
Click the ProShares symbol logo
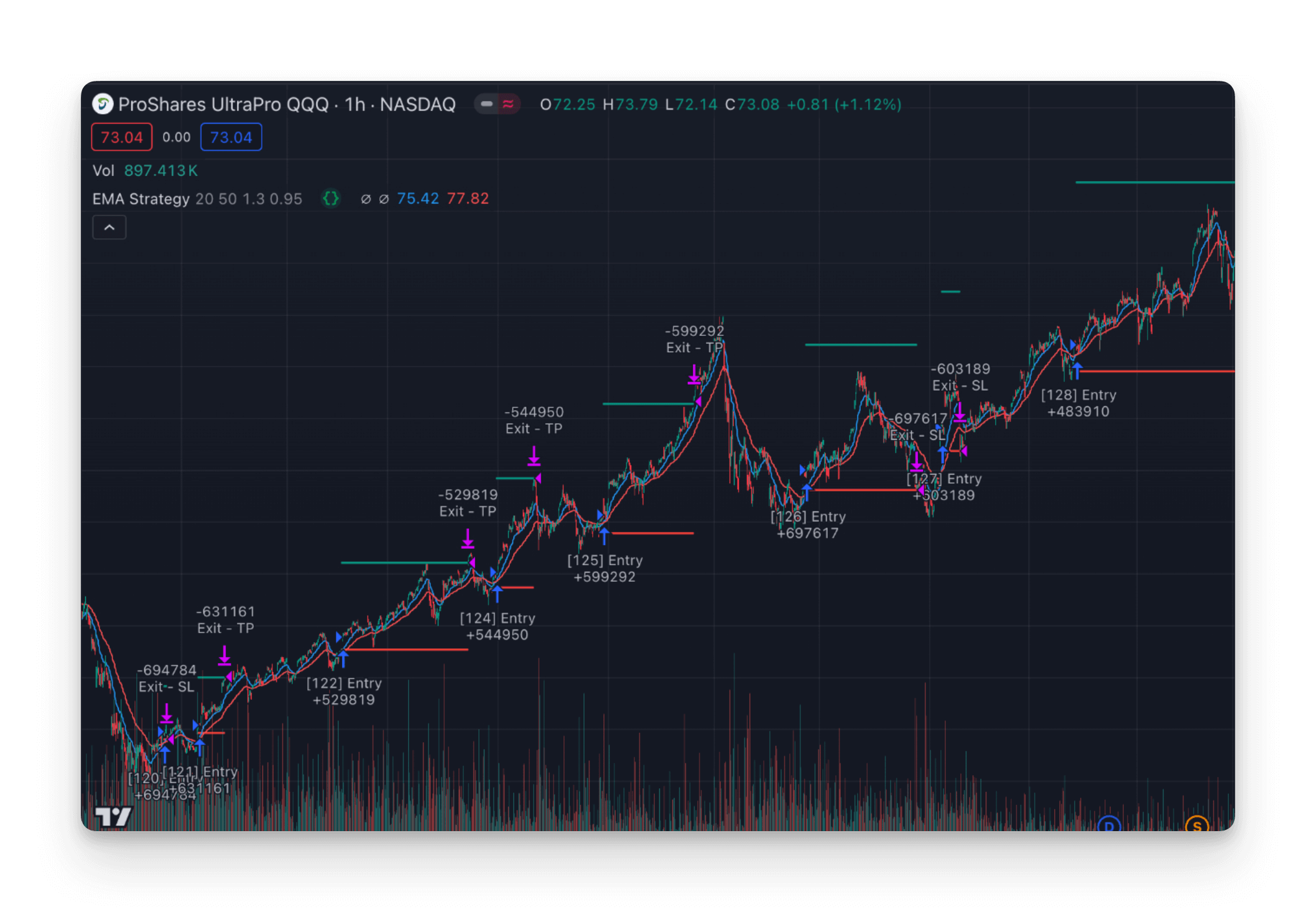pyautogui.click(x=103, y=104)
